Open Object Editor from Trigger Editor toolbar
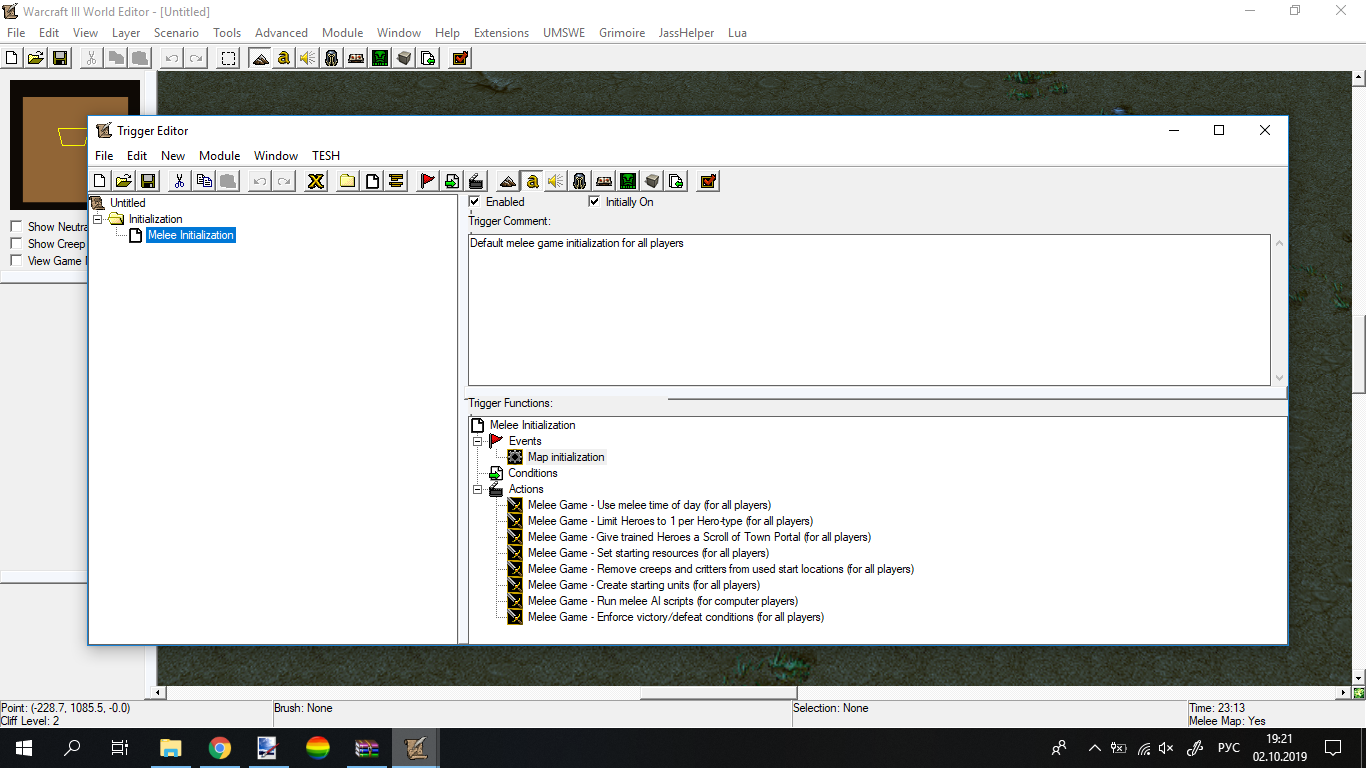This screenshot has height=768, width=1366. [x=579, y=181]
